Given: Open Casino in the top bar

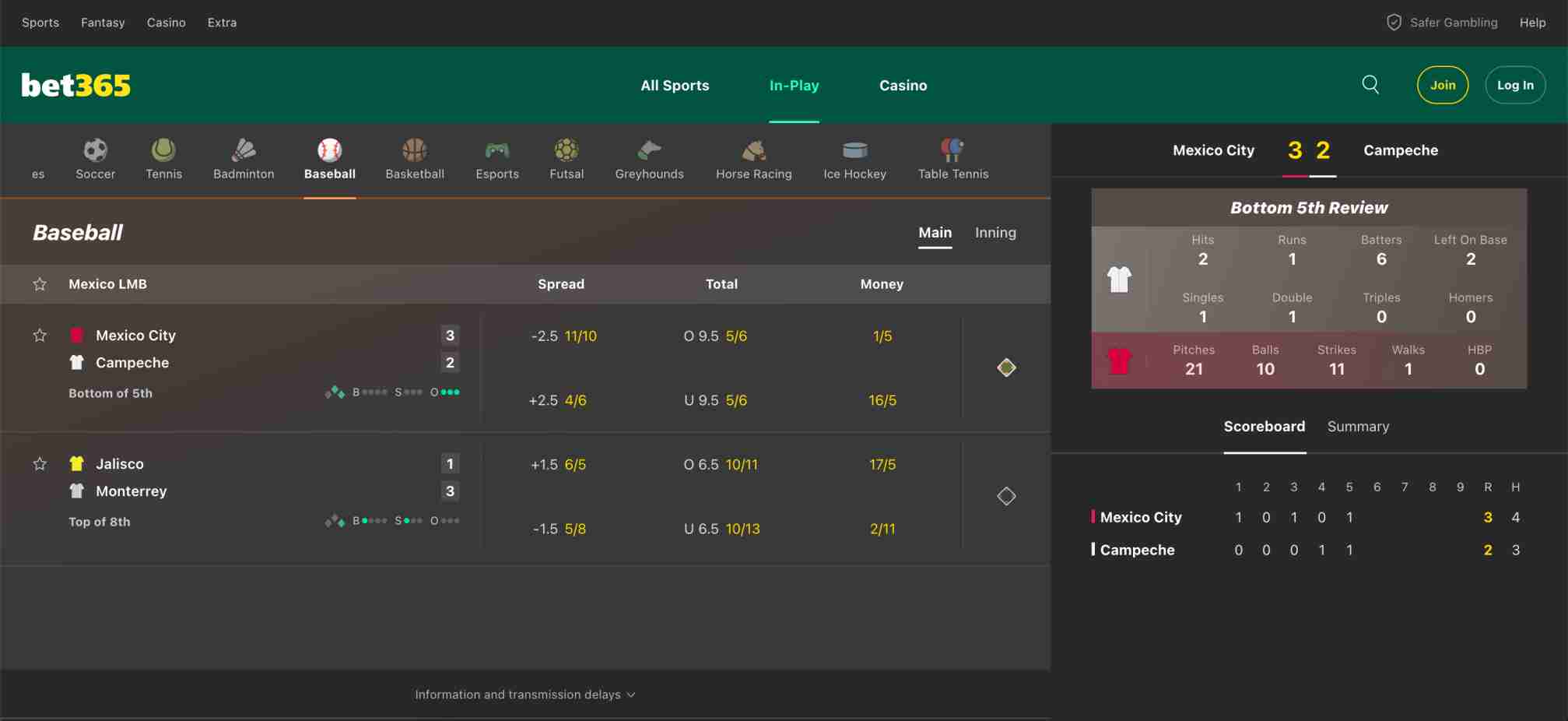Looking at the screenshot, I should pyautogui.click(x=166, y=23).
